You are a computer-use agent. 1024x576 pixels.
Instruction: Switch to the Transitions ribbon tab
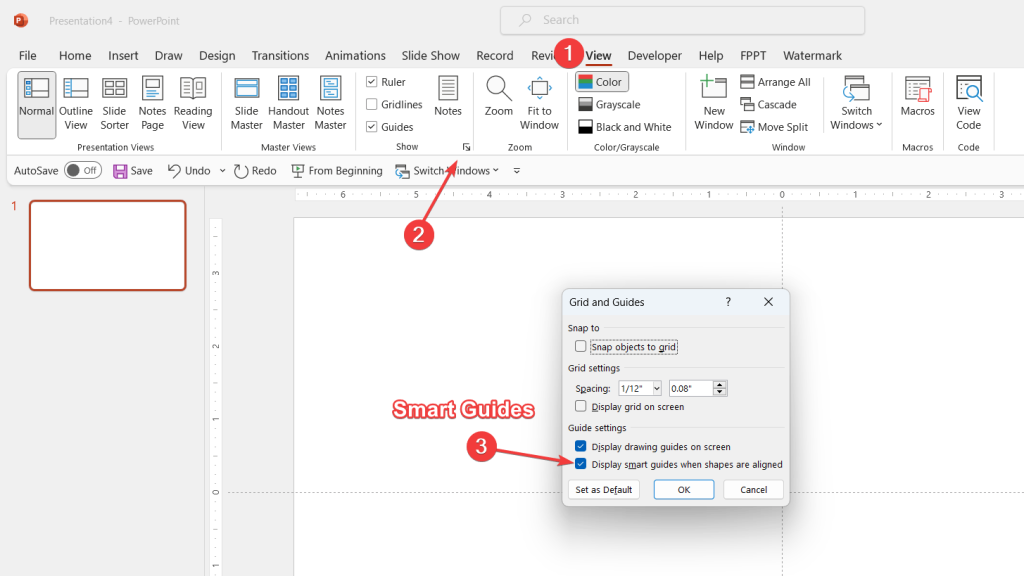coord(280,55)
